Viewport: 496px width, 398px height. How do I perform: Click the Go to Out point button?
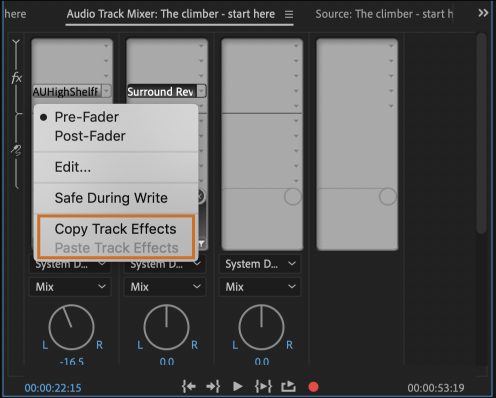[x=213, y=387]
